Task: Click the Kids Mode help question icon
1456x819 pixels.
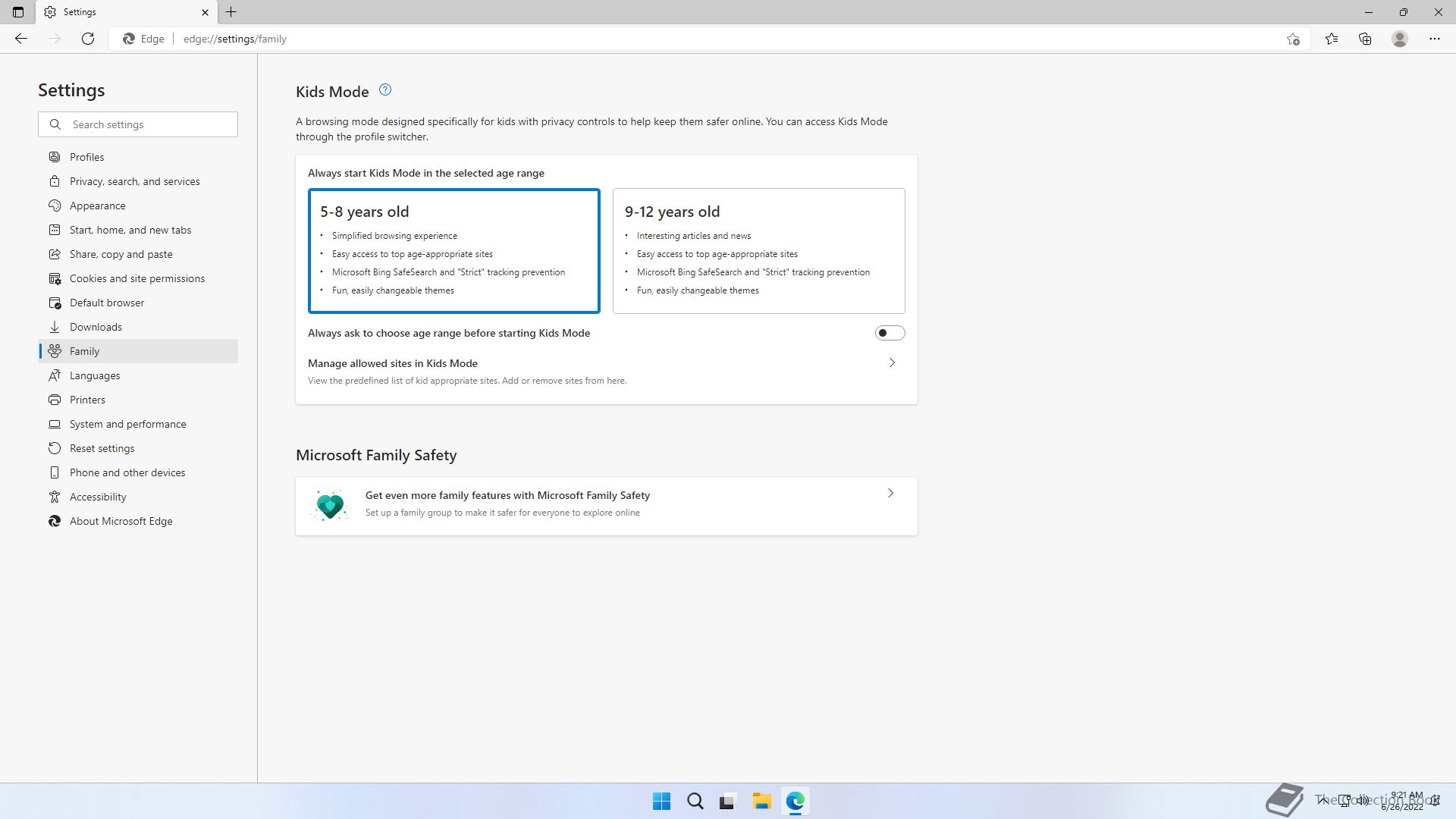Action: [385, 90]
